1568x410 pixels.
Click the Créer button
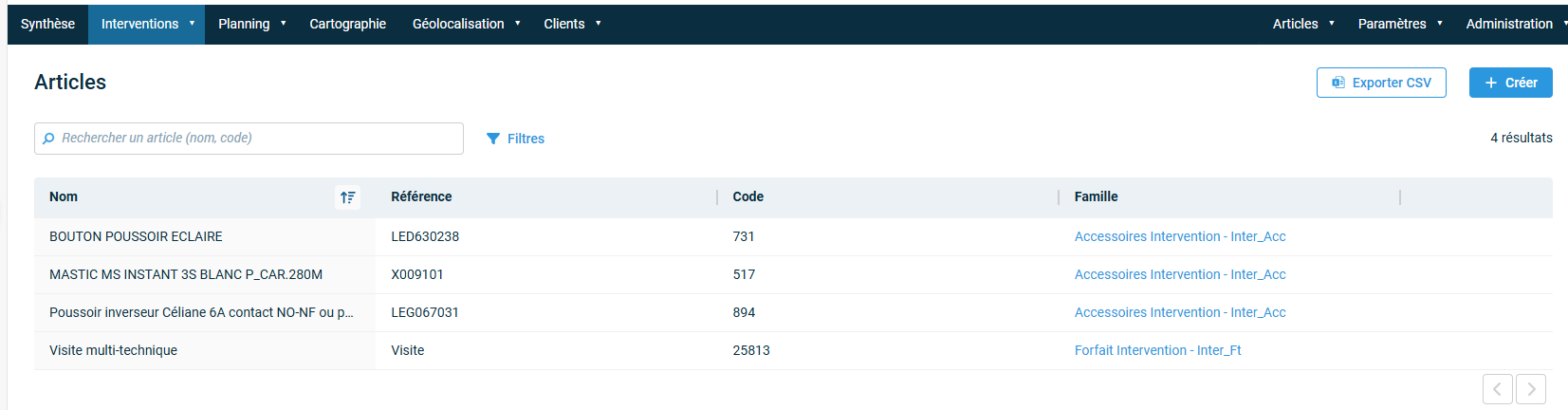pos(1511,83)
